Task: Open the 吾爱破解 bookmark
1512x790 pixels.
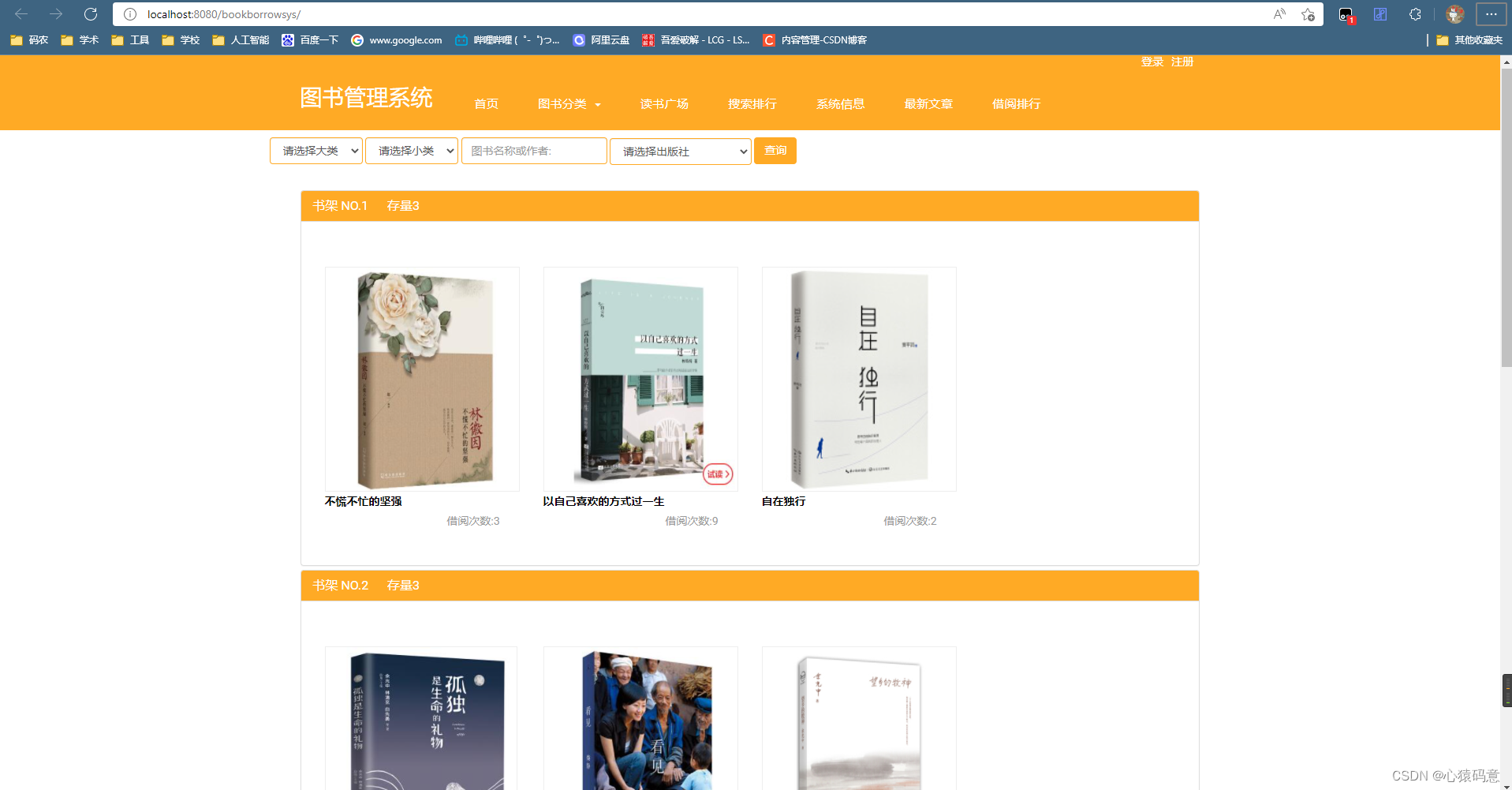Action: [696, 40]
